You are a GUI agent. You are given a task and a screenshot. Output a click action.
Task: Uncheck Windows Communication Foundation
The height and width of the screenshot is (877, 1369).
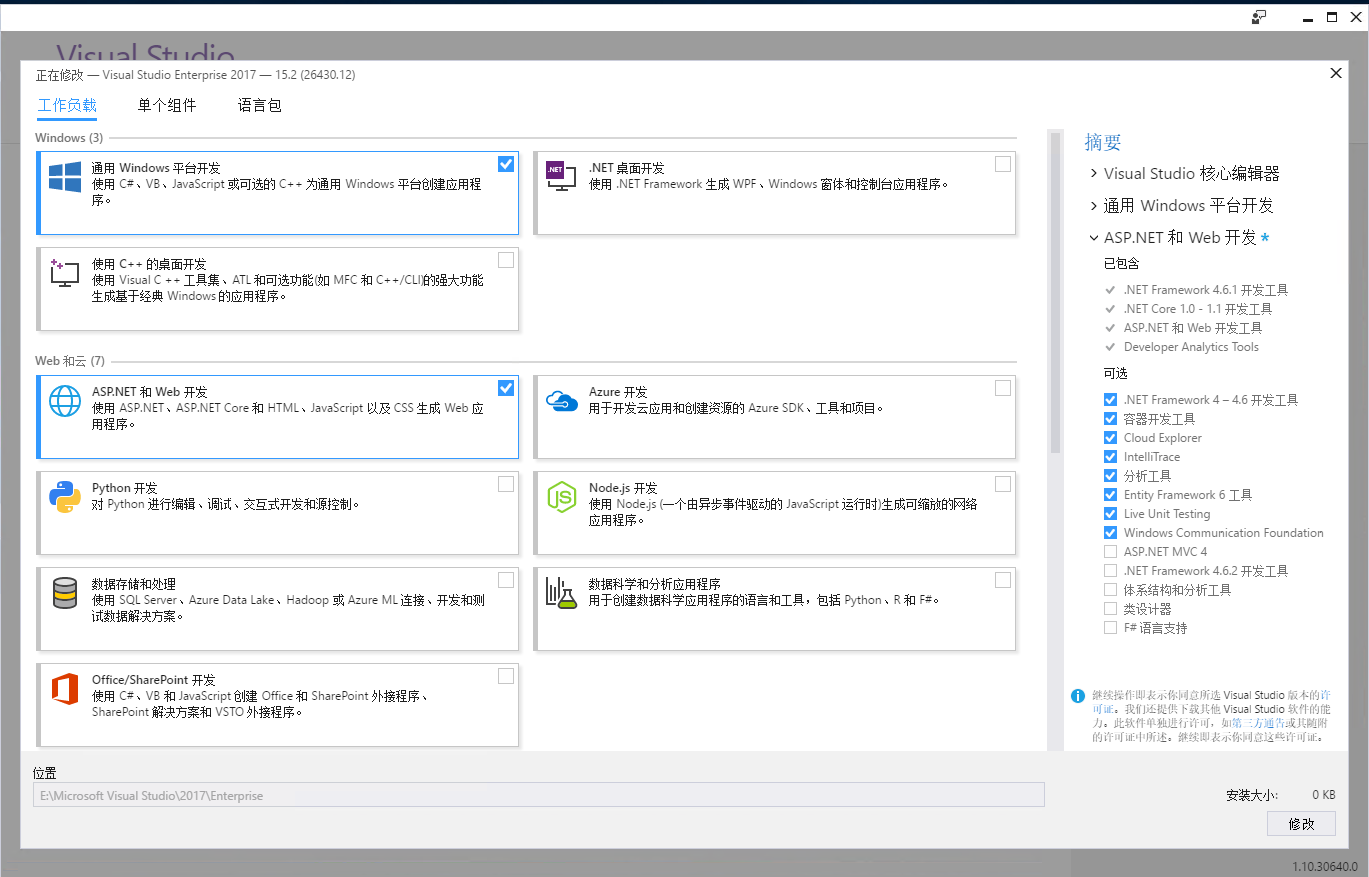pyautogui.click(x=1110, y=533)
